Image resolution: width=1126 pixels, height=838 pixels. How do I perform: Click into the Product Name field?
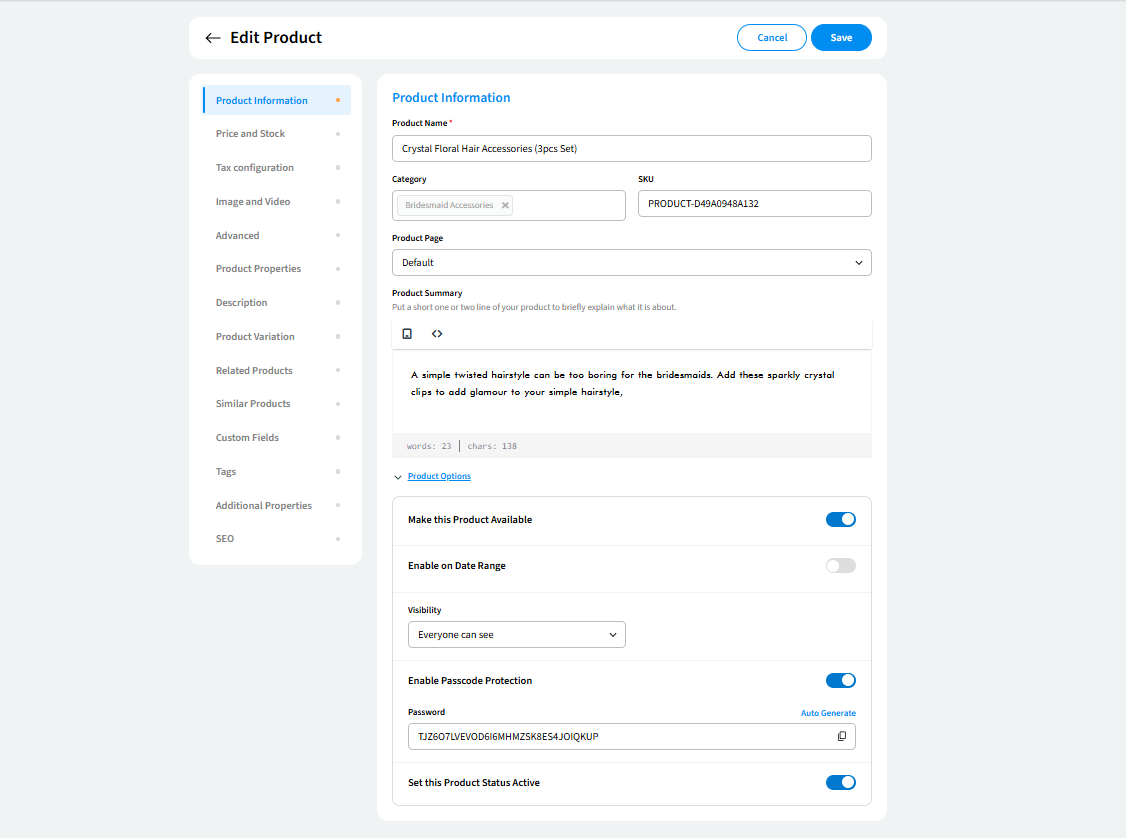click(x=631, y=149)
